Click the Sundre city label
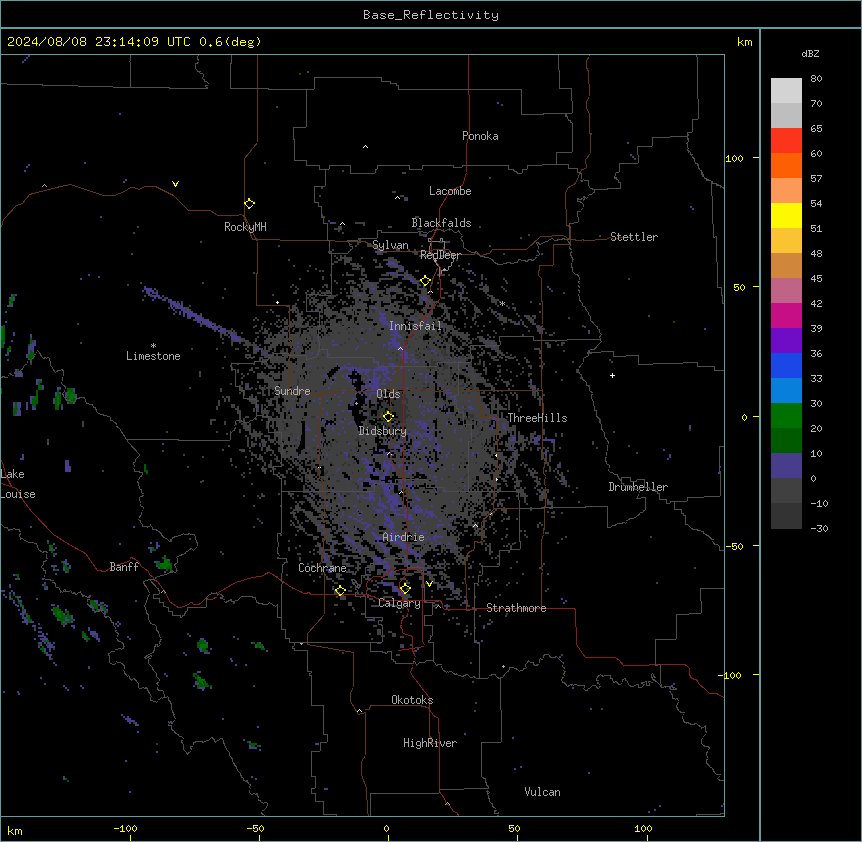 coord(292,391)
